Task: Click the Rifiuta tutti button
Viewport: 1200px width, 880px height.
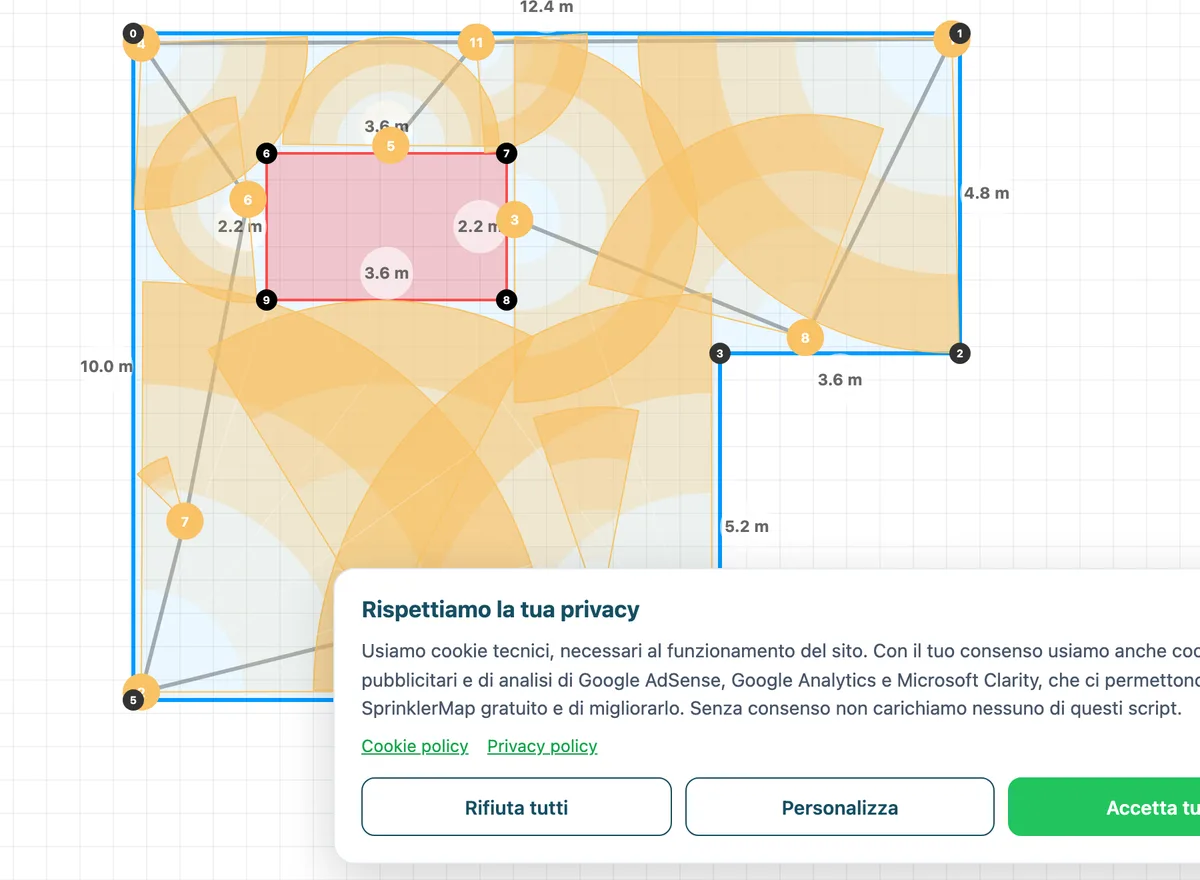Action: (516, 807)
